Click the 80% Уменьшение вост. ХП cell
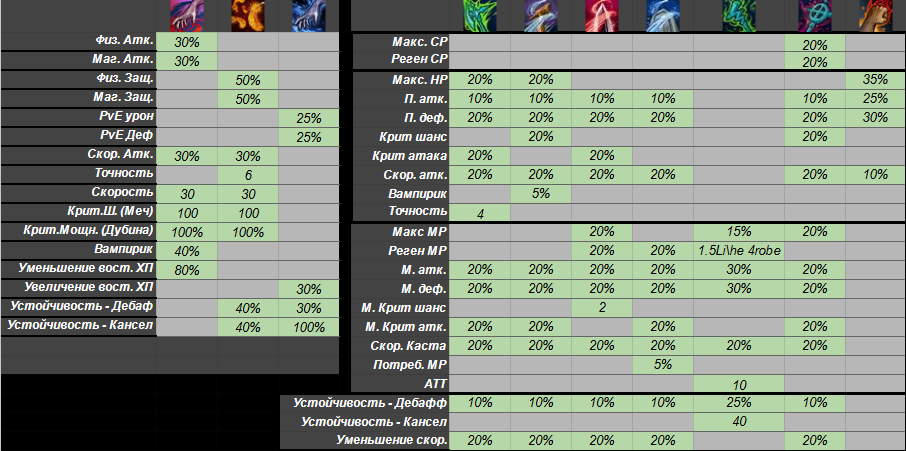This screenshot has width=906, height=451. point(186,269)
